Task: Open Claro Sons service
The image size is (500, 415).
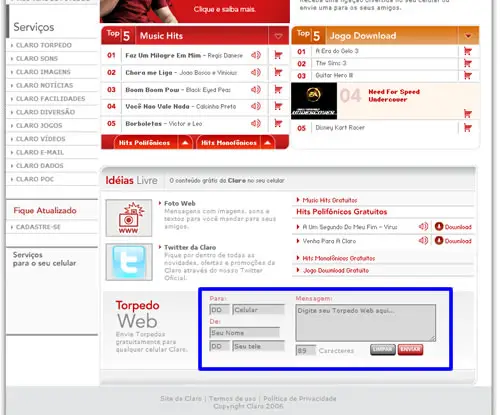Action: [37, 59]
